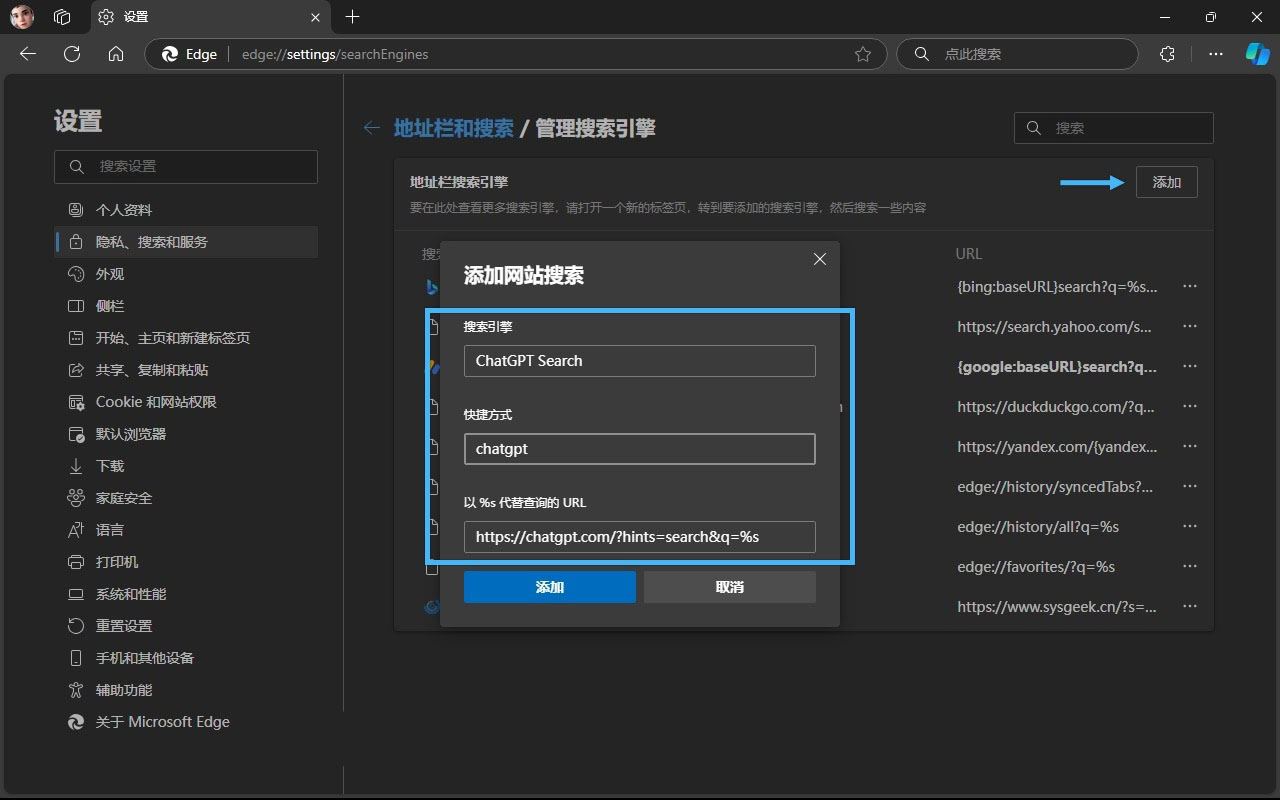Close the 添加网站搜索 dialog
Image resolution: width=1280 pixels, height=800 pixels.
(x=819, y=259)
